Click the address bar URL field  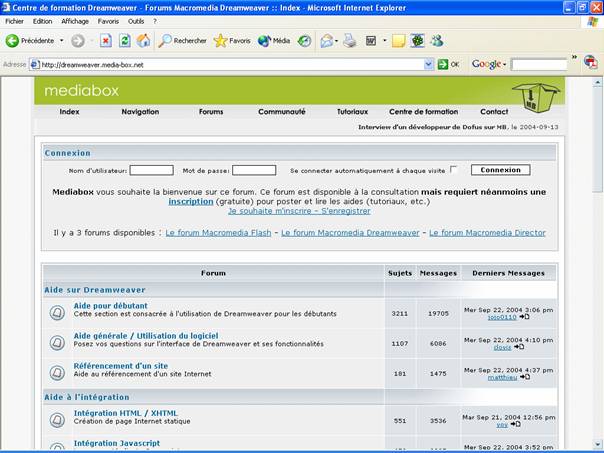coord(232,65)
